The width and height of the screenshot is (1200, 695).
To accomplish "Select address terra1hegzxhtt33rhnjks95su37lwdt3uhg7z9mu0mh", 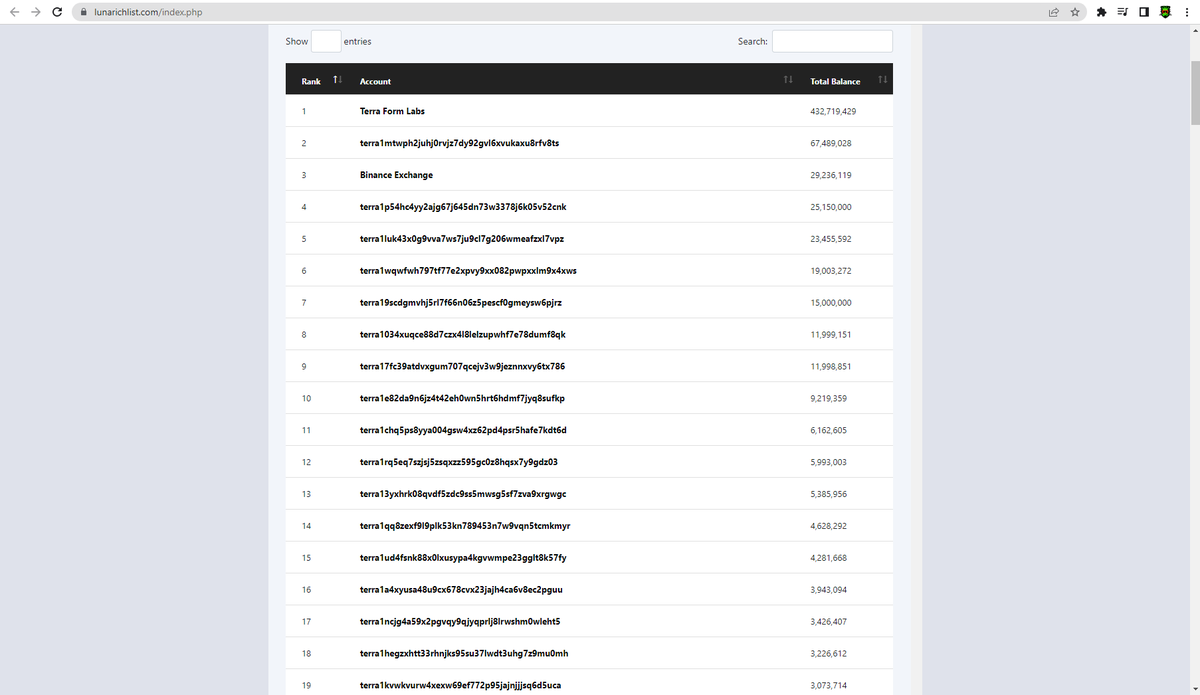I will tap(464, 654).
